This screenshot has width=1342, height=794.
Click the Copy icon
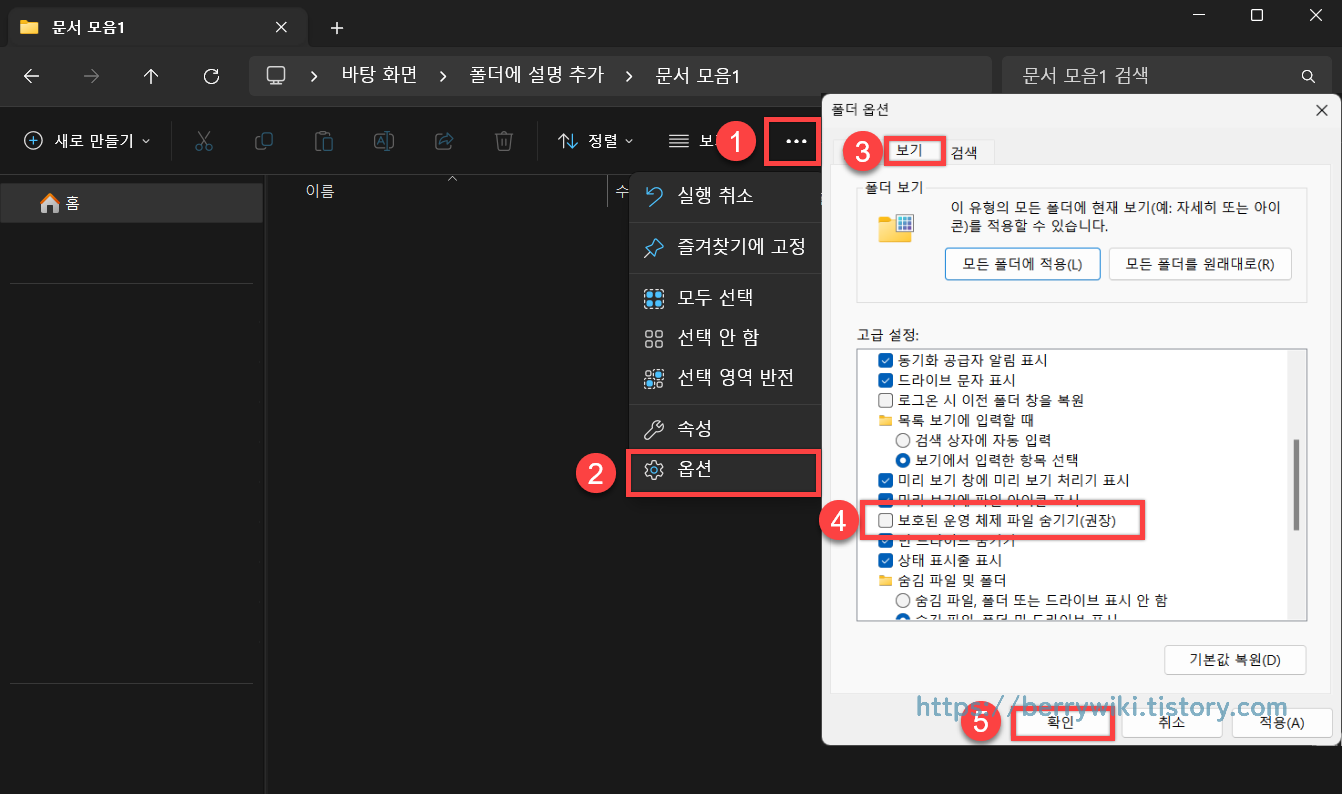(x=264, y=140)
